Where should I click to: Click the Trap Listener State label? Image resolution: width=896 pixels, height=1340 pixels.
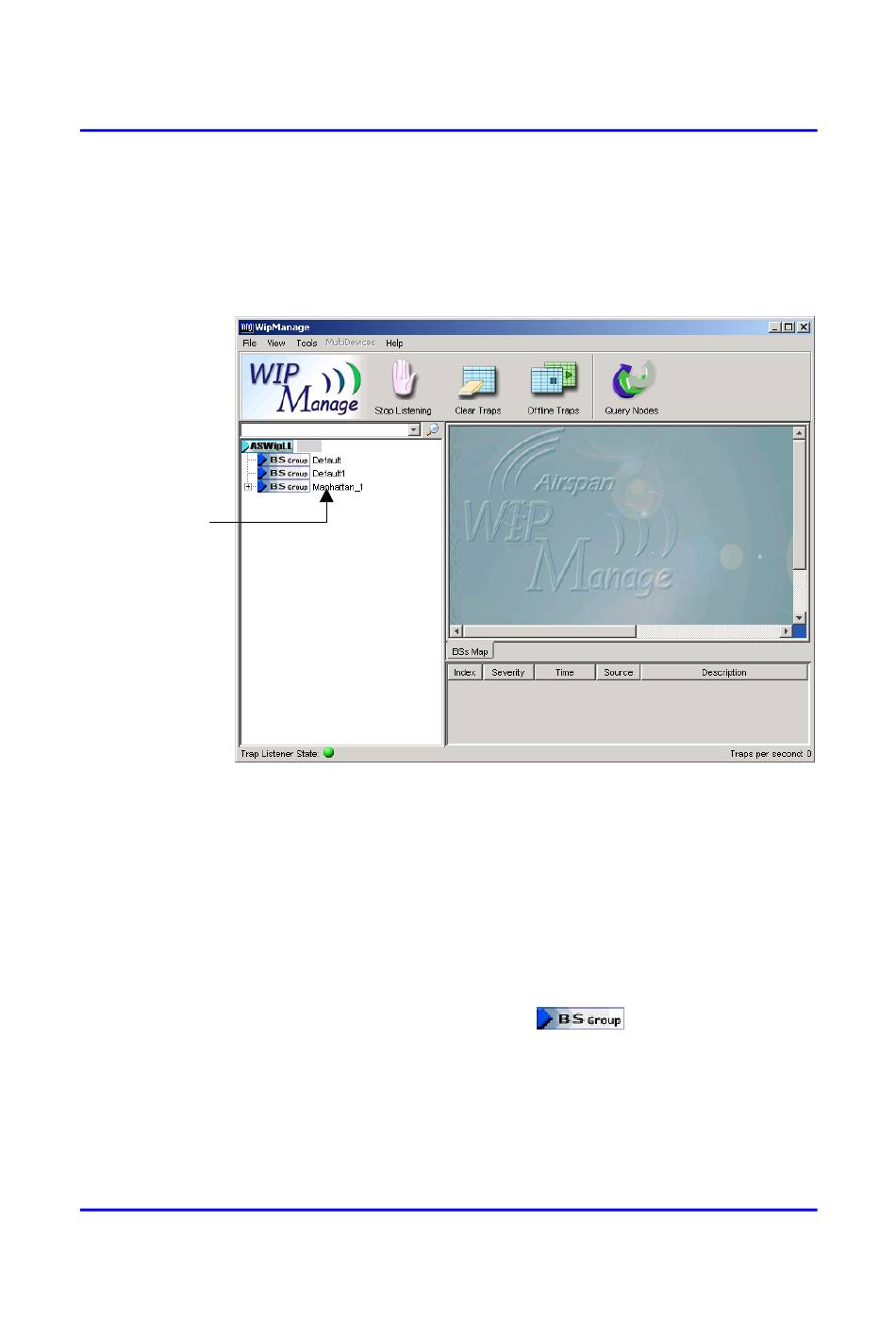279,754
